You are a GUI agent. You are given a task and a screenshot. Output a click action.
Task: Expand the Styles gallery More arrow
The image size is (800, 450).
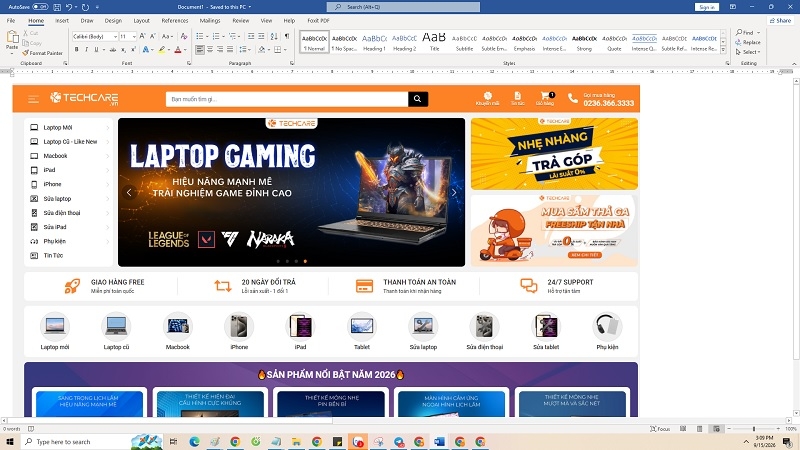tap(723, 50)
